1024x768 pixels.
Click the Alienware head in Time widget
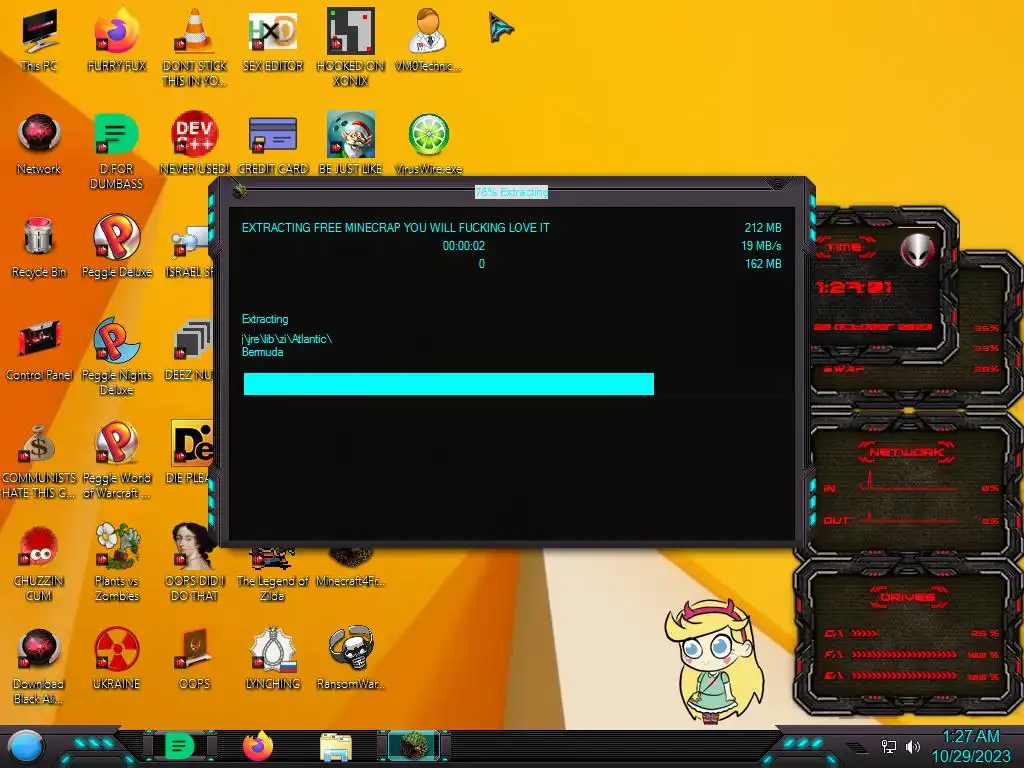coord(917,249)
